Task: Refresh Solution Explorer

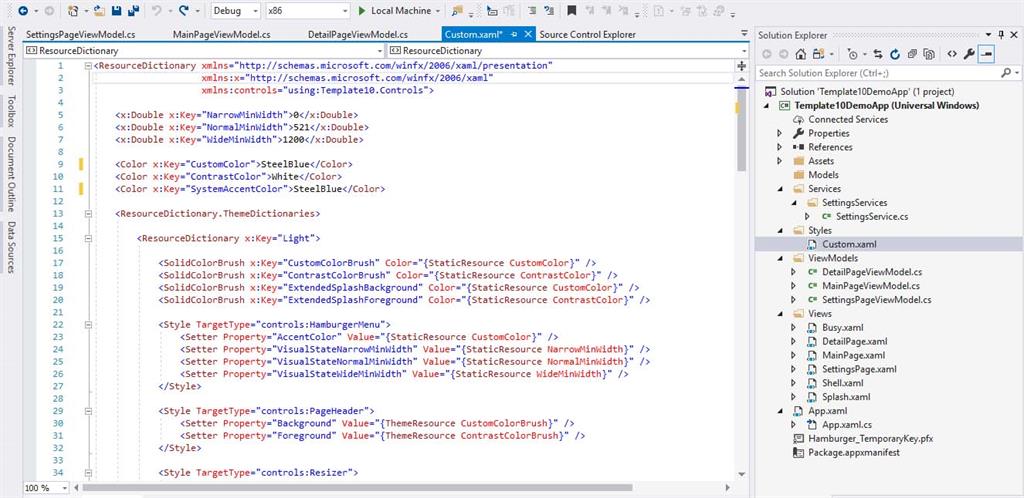Action: (x=895, y=54)
